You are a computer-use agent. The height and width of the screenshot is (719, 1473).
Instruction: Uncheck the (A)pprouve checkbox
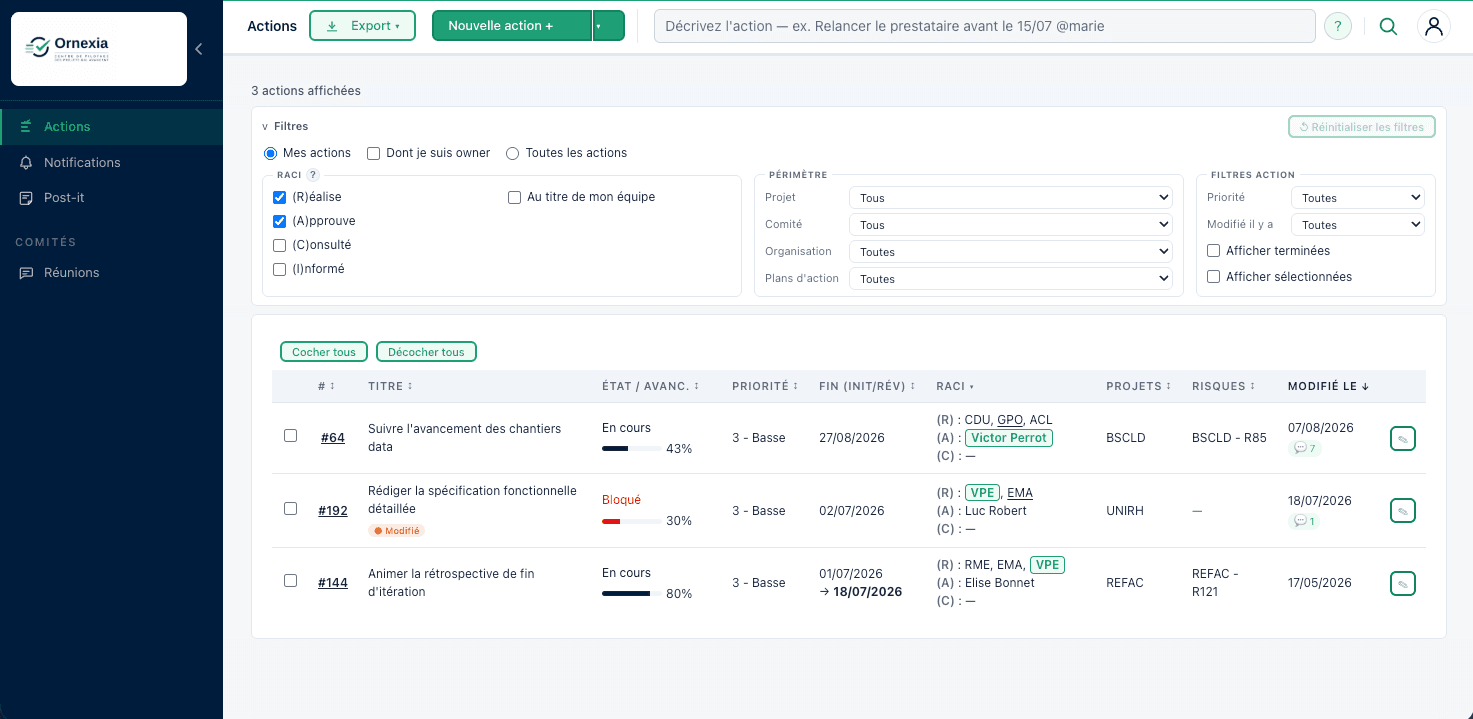[280, 222]
